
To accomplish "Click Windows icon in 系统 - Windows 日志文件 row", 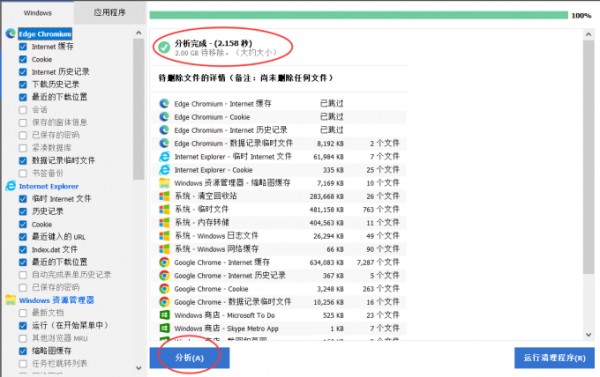I will tap(164, 236).
